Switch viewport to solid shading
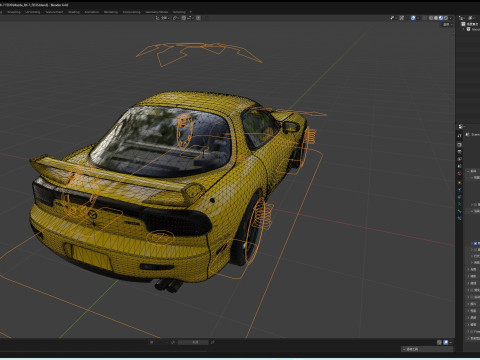The height and width of the screenshot is (360, 480). point(436,18)
